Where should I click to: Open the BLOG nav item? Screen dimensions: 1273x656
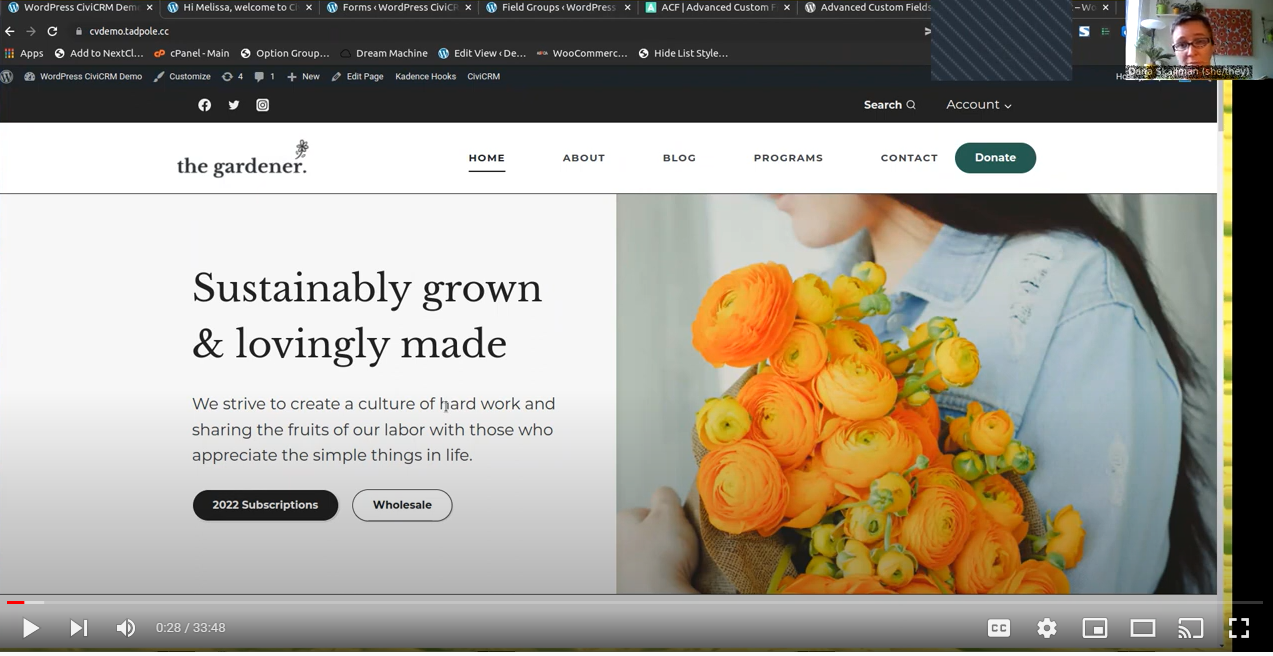point(679,158)
